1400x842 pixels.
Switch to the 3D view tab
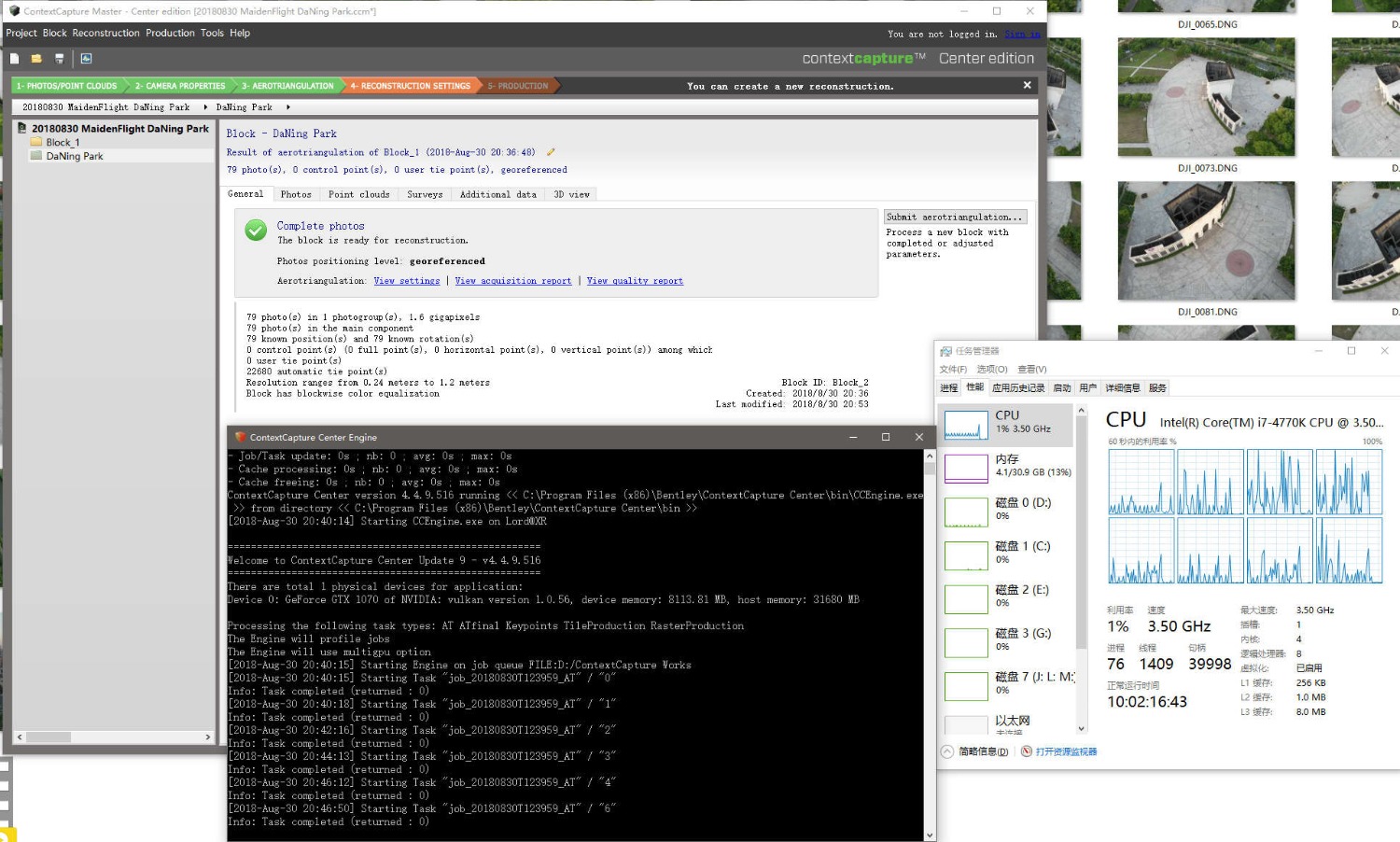pos(571,194)
